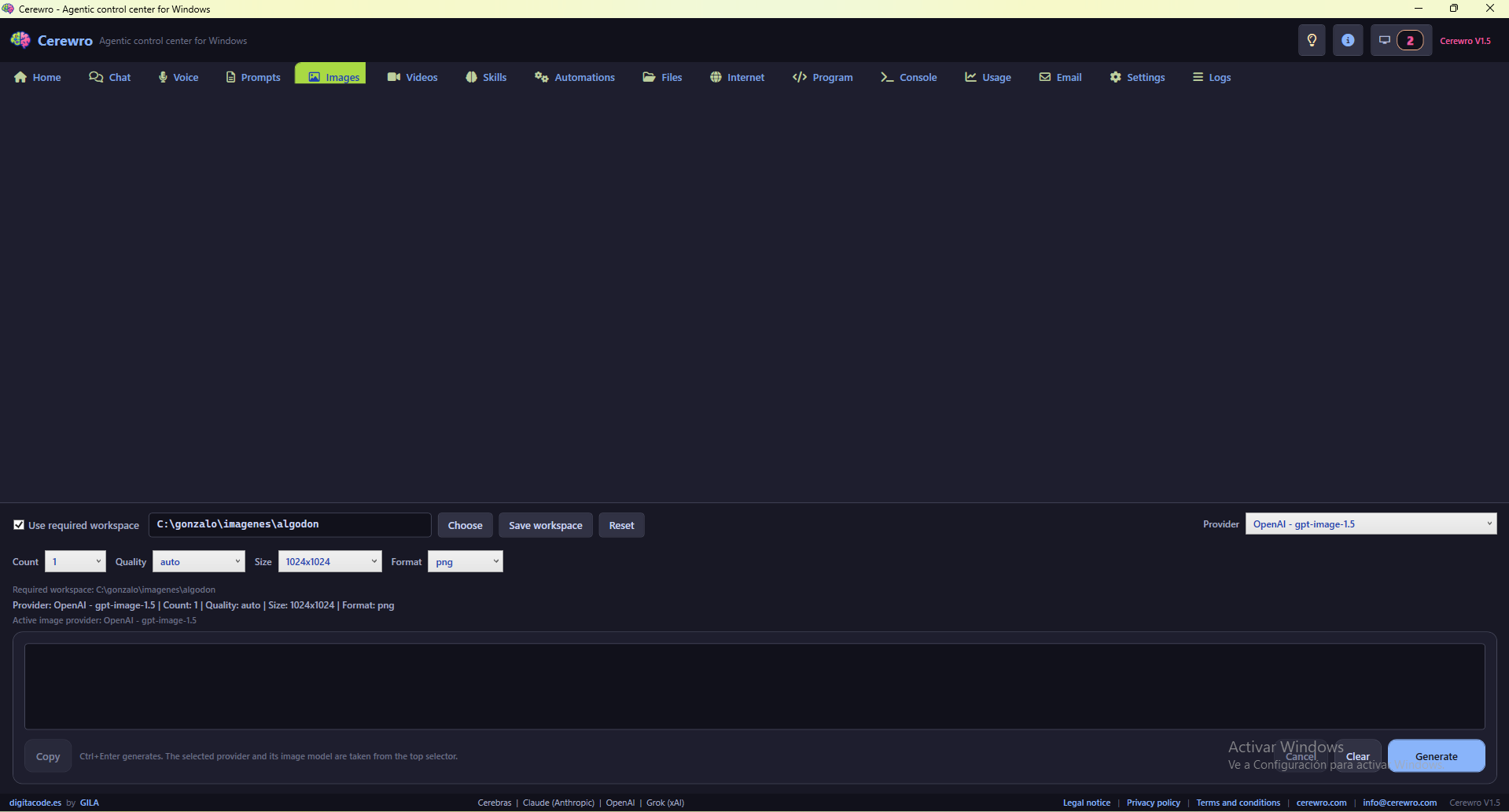Open the Format dropdown set to png
The width and height of the screenshot is (1509, 812).
tap(465, 561)
